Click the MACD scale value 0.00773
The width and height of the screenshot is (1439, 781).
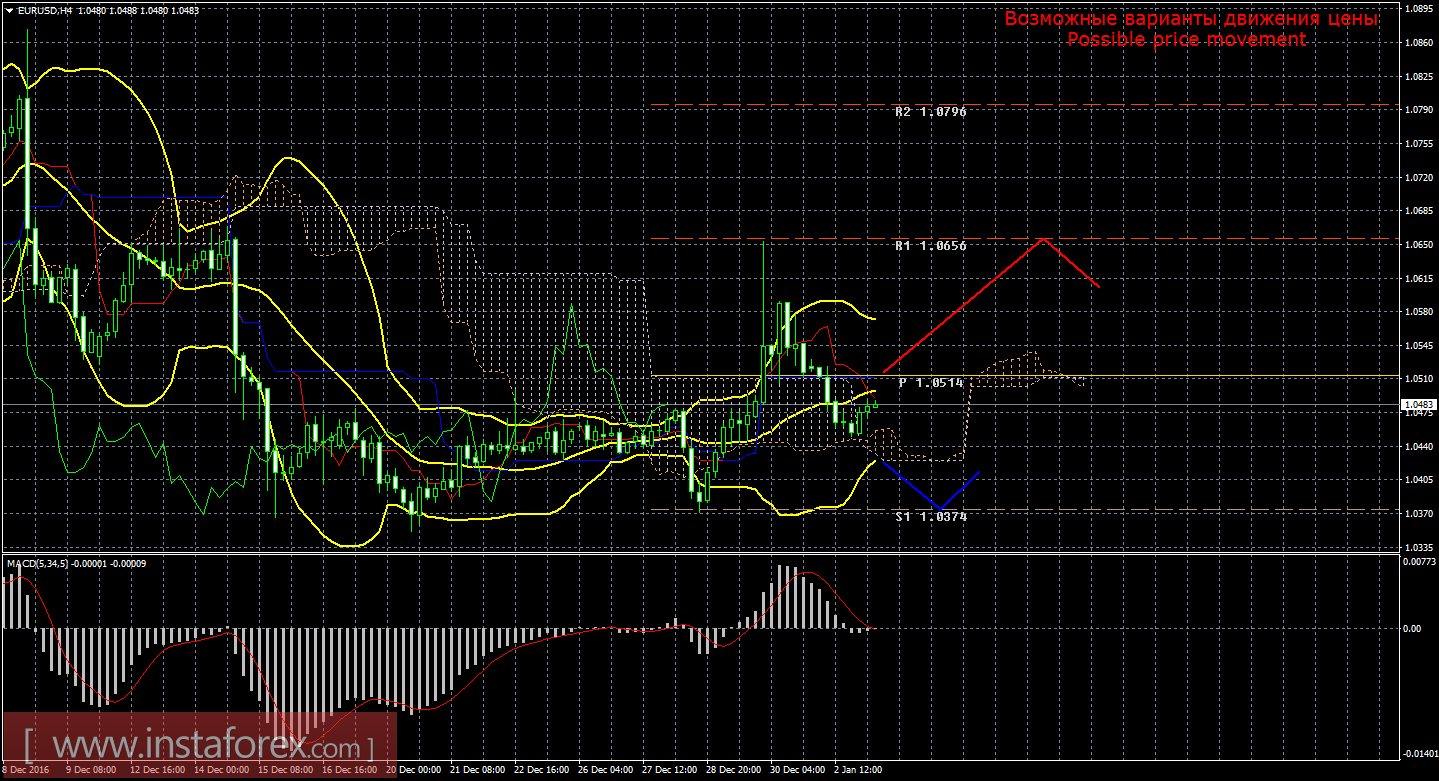coord(1420,562)
